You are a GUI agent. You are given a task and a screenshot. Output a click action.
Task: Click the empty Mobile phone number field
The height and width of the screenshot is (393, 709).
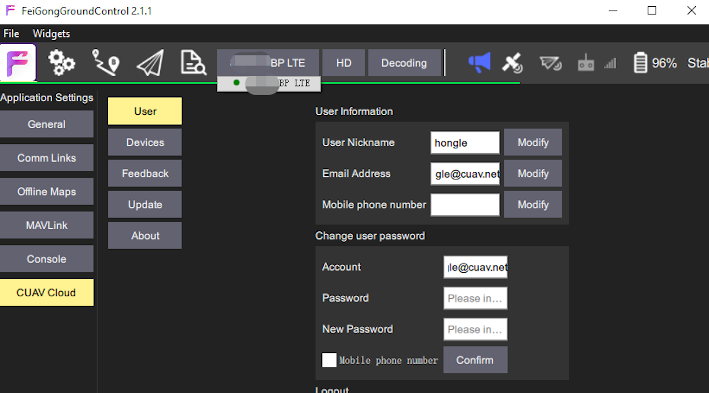[x=465, y=205]
